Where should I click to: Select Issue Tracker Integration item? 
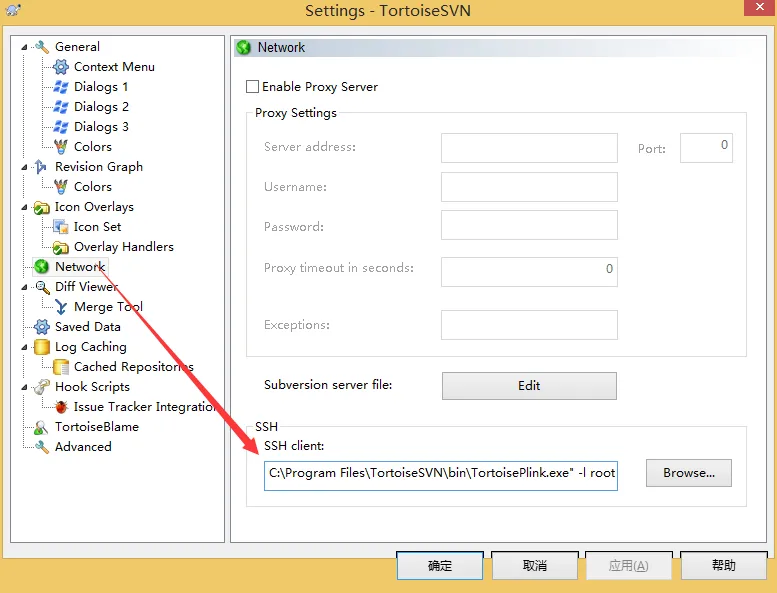145,407
